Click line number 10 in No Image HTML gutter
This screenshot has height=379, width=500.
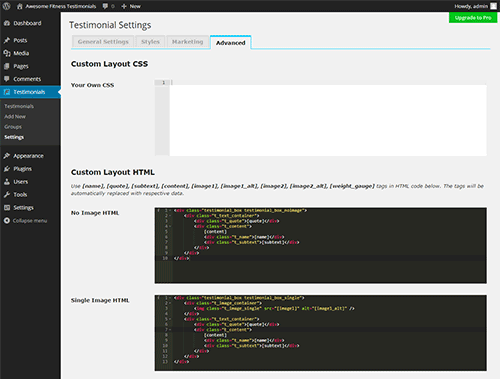tap(165, 258)
